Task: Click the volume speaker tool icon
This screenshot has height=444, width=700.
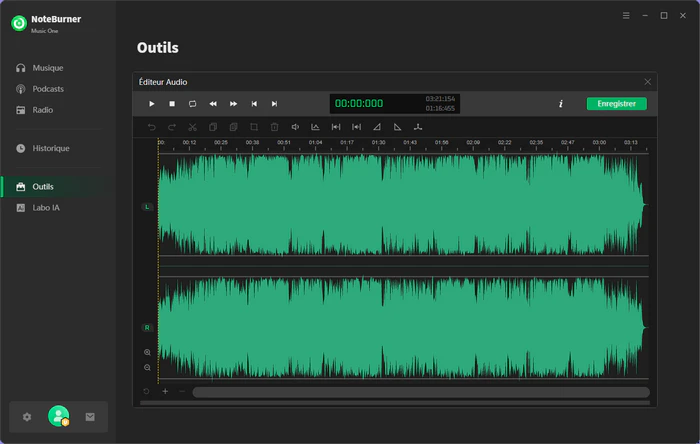Action: tap(295, 128)
